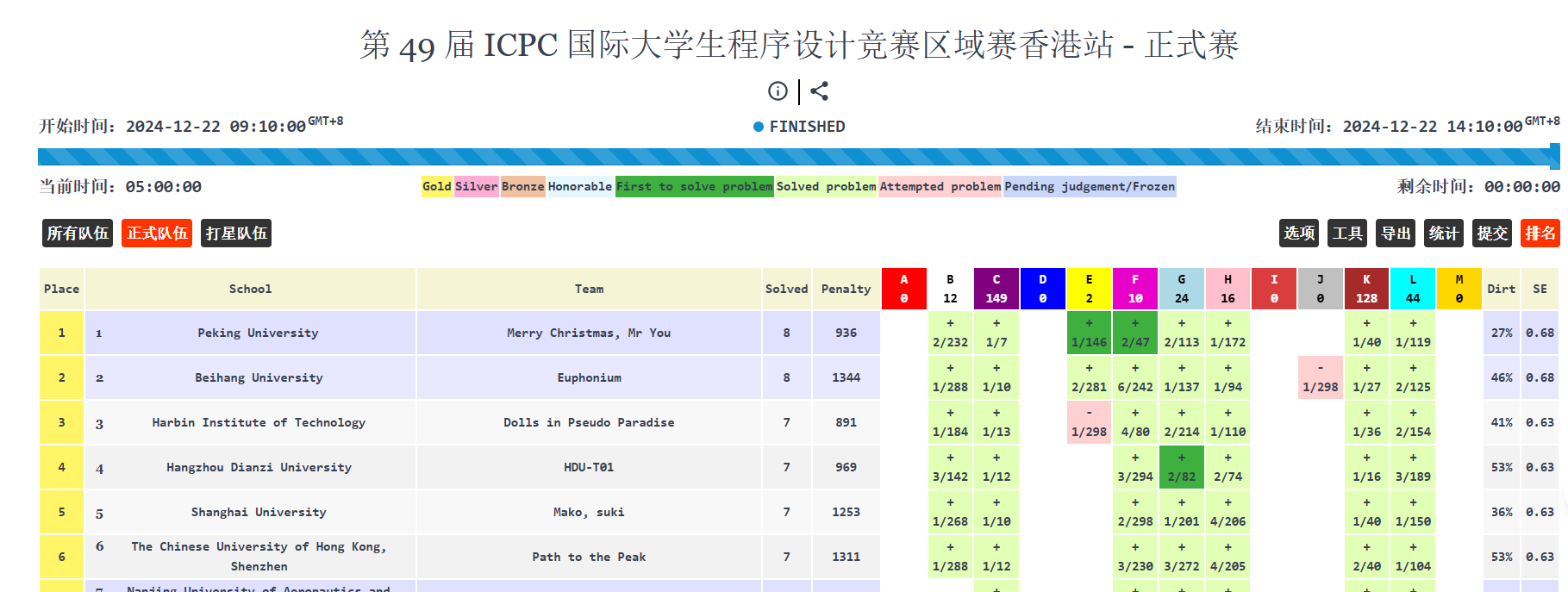Viewport: 1568px width, 592px height.
Task: Click problem I red header
Action: [1274, 289]
